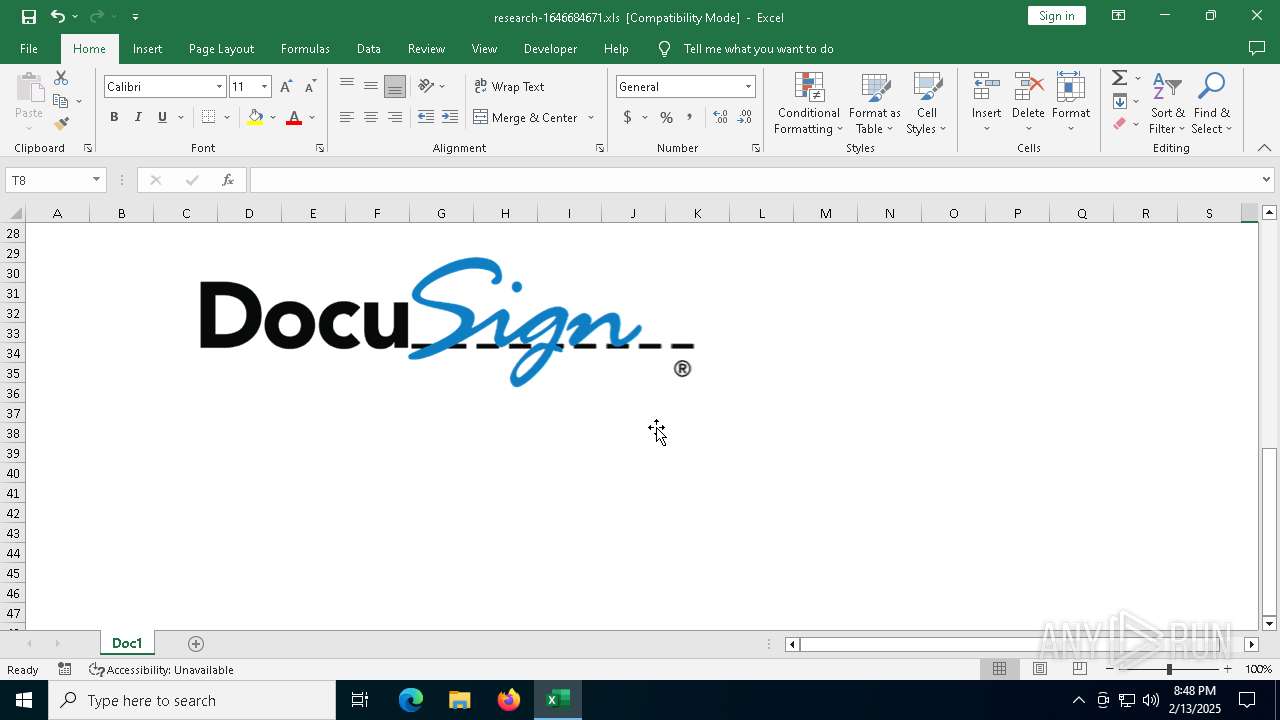Expand the font color options arrow
1280x720 pixels.
pos(312,117)
